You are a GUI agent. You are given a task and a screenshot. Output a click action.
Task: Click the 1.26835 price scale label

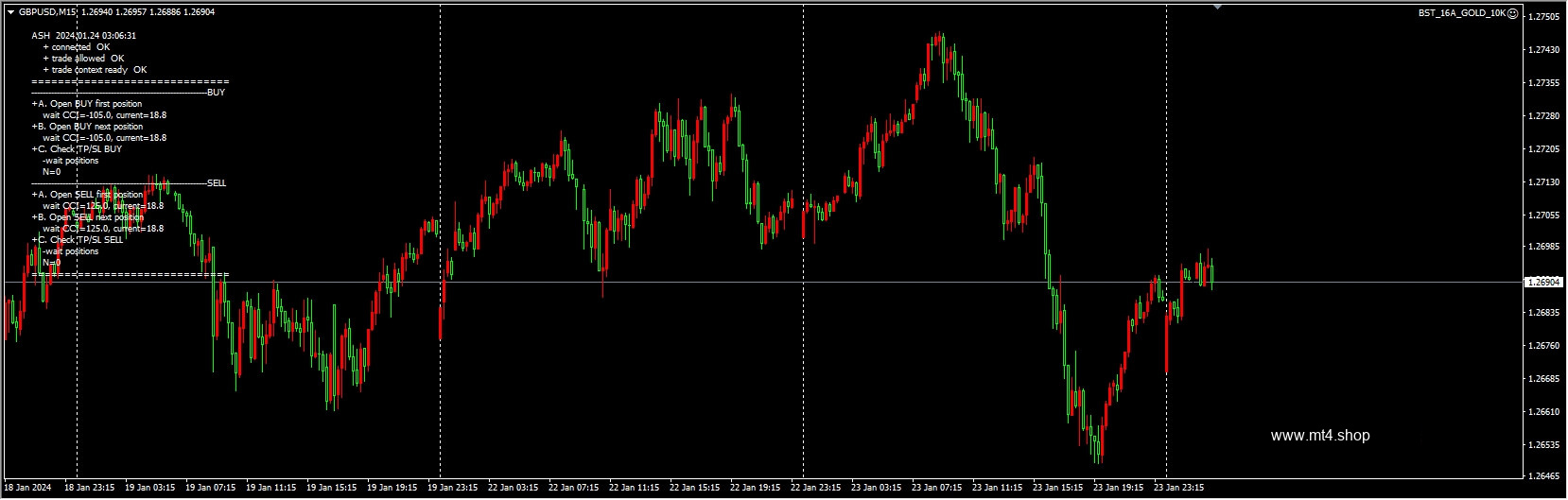1543,313
